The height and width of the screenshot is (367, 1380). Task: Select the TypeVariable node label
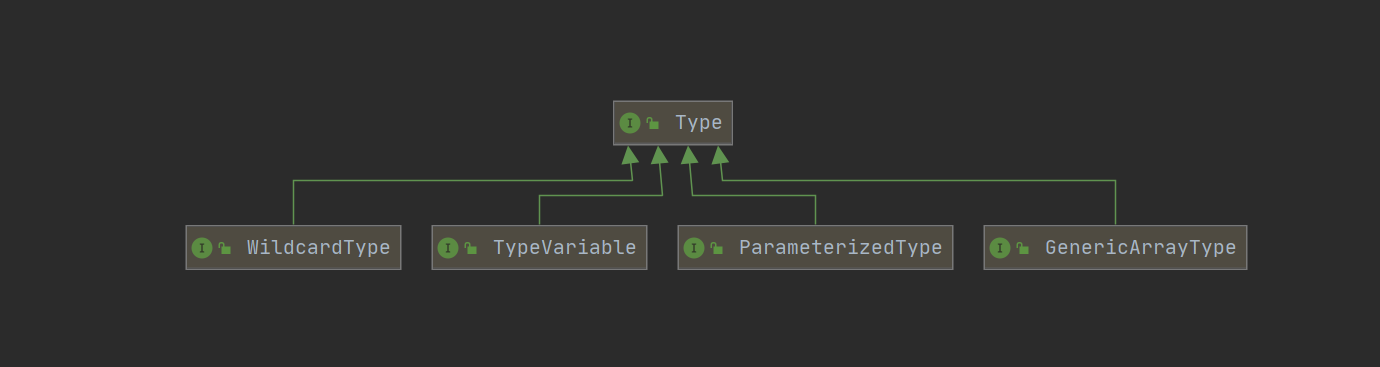[564, 248]
